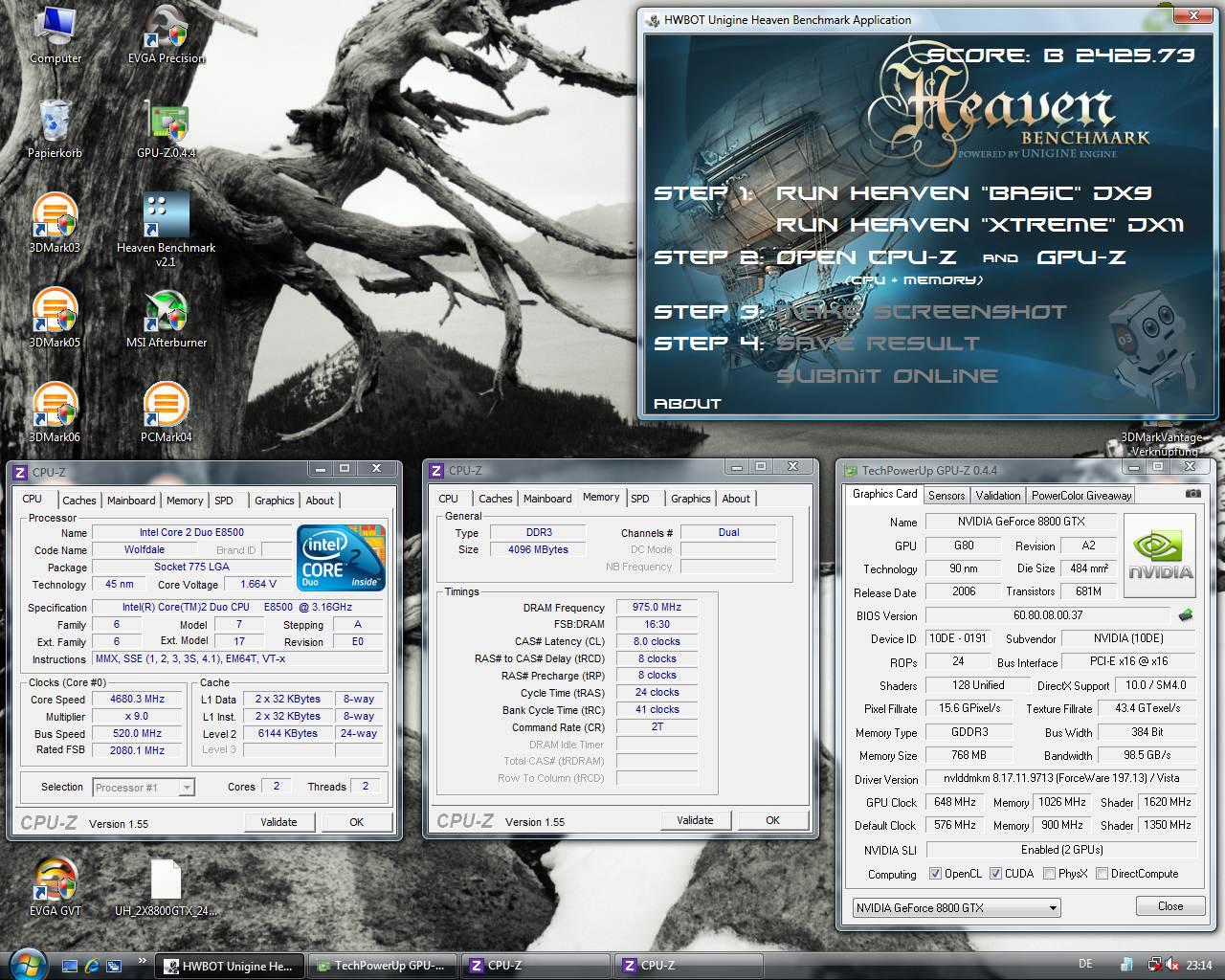This screenshot has width=1225, height=980.
Task: Click OK in memory CPU-Z window
Action: (x=773, y=820)
